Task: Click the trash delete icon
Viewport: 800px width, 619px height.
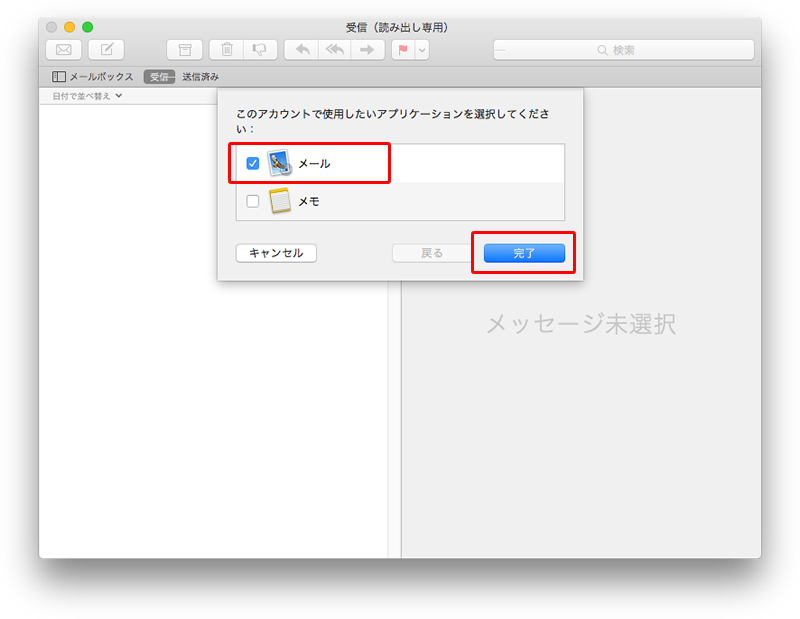Action: pyautogui.click(x=227, y=50)
